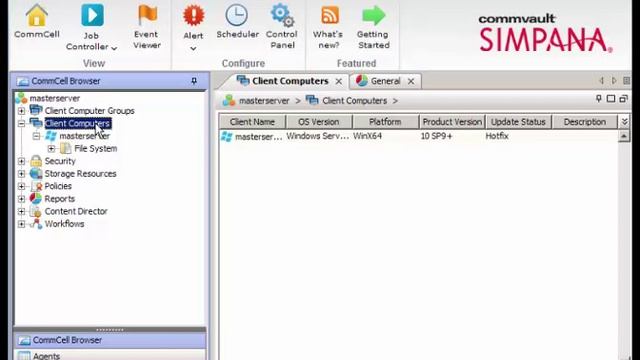640x360 pixels.
Task: Pin the Client Computers content pane
Action: coord(598,99)
